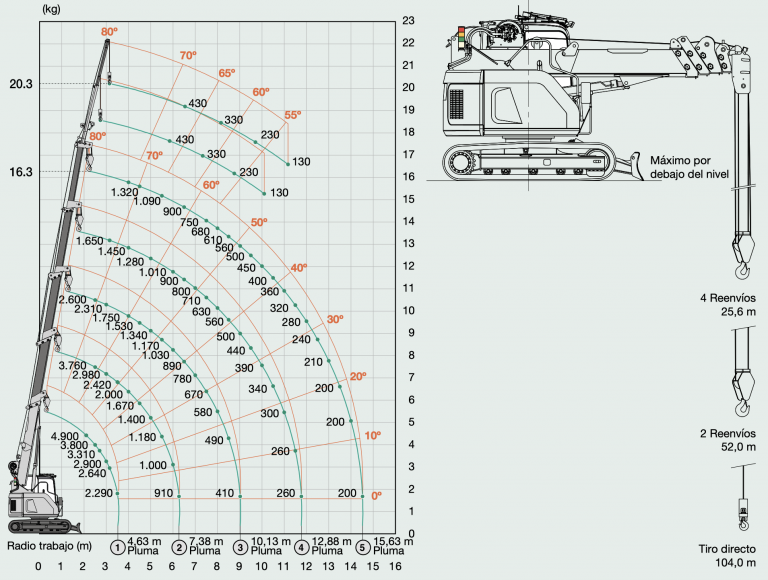Click the circled number 4 Pluma marker
The height and width of the screenshot is (580, 768).
[301, 547]
